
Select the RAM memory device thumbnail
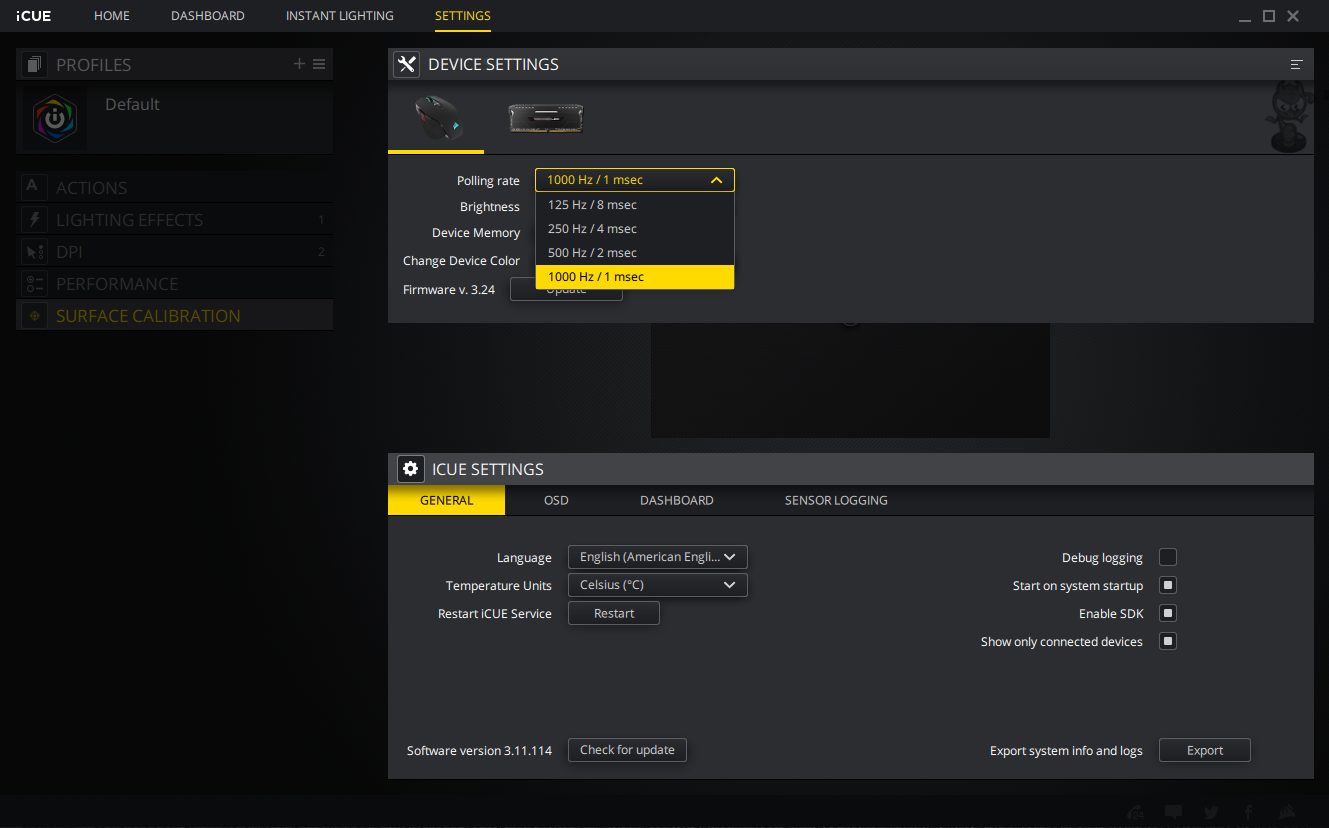point(545,118)
